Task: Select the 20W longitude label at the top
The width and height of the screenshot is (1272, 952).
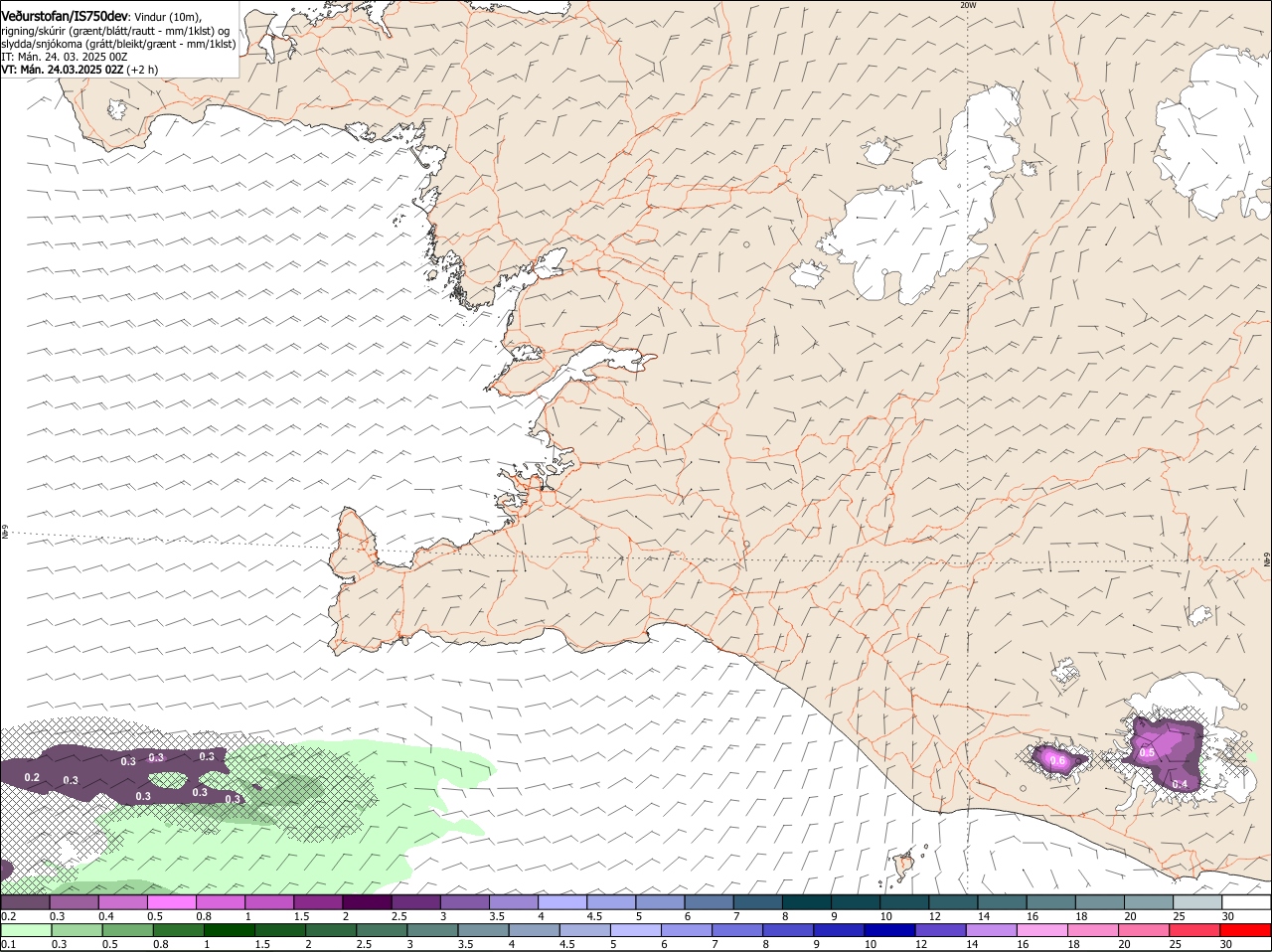Action: click(x=968, y=5)
